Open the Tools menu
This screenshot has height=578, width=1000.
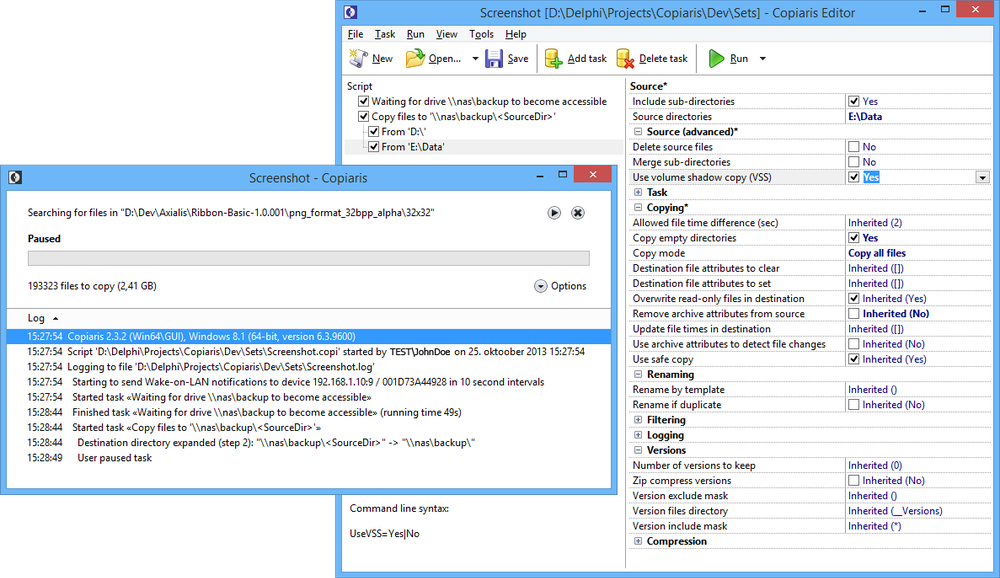482,34
